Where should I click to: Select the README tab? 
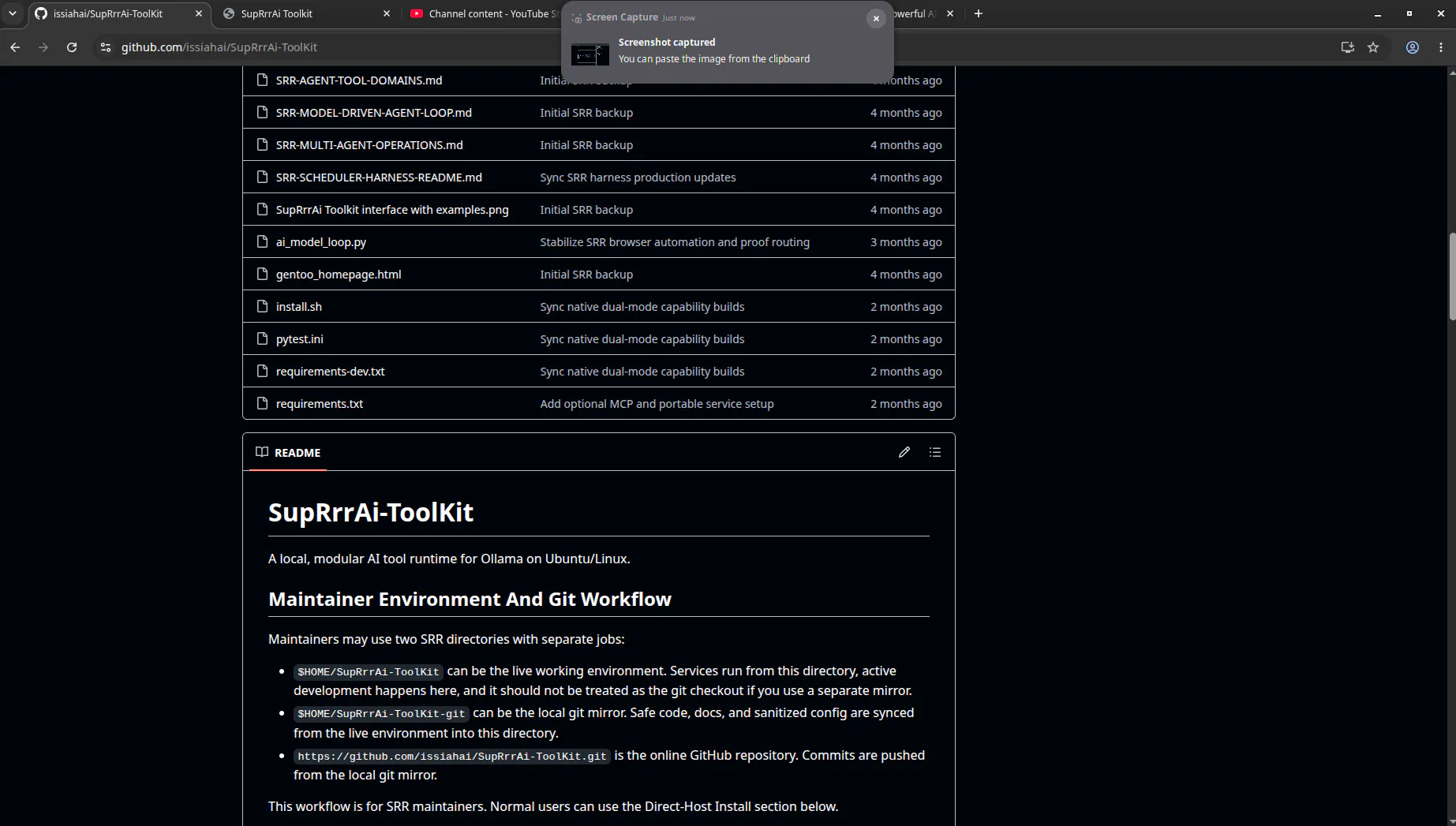[x=288, y=452]
